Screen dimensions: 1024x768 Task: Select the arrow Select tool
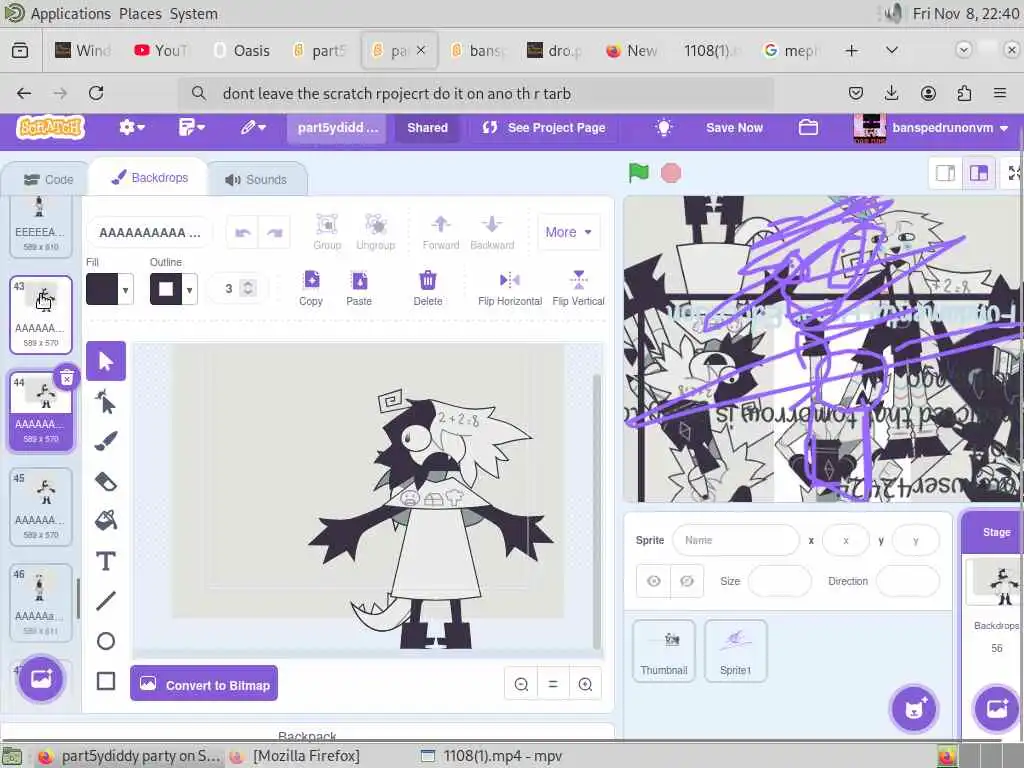tap(106, 360)
